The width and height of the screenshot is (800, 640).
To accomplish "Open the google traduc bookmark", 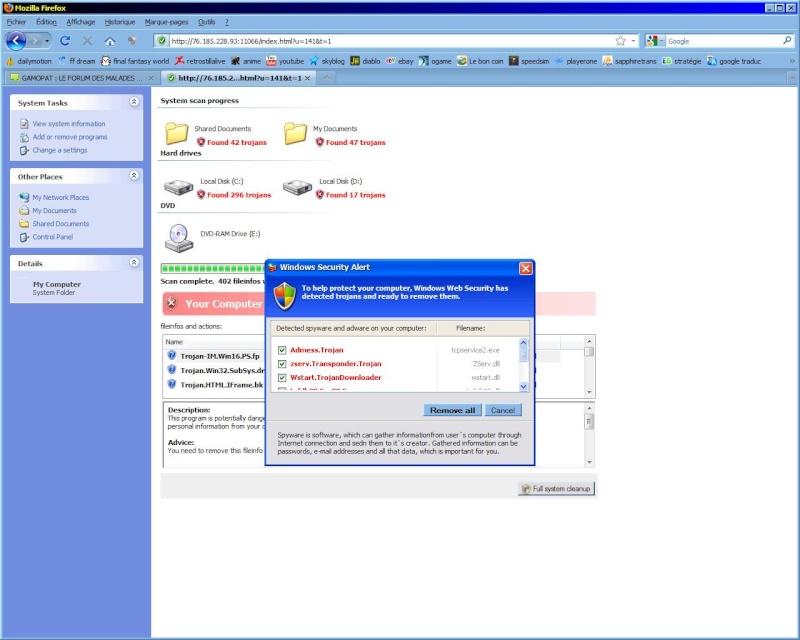I will click(734, 61).
